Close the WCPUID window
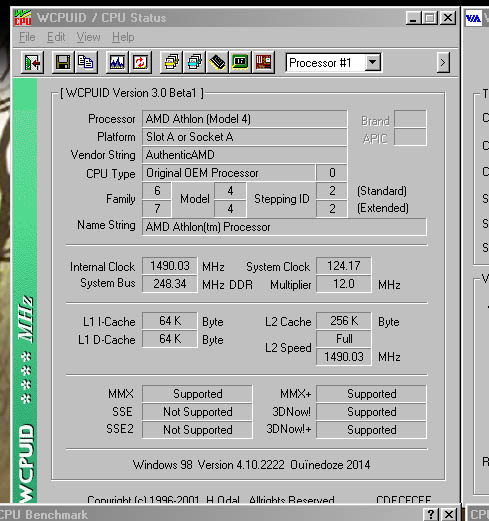 tap(448, 18)
